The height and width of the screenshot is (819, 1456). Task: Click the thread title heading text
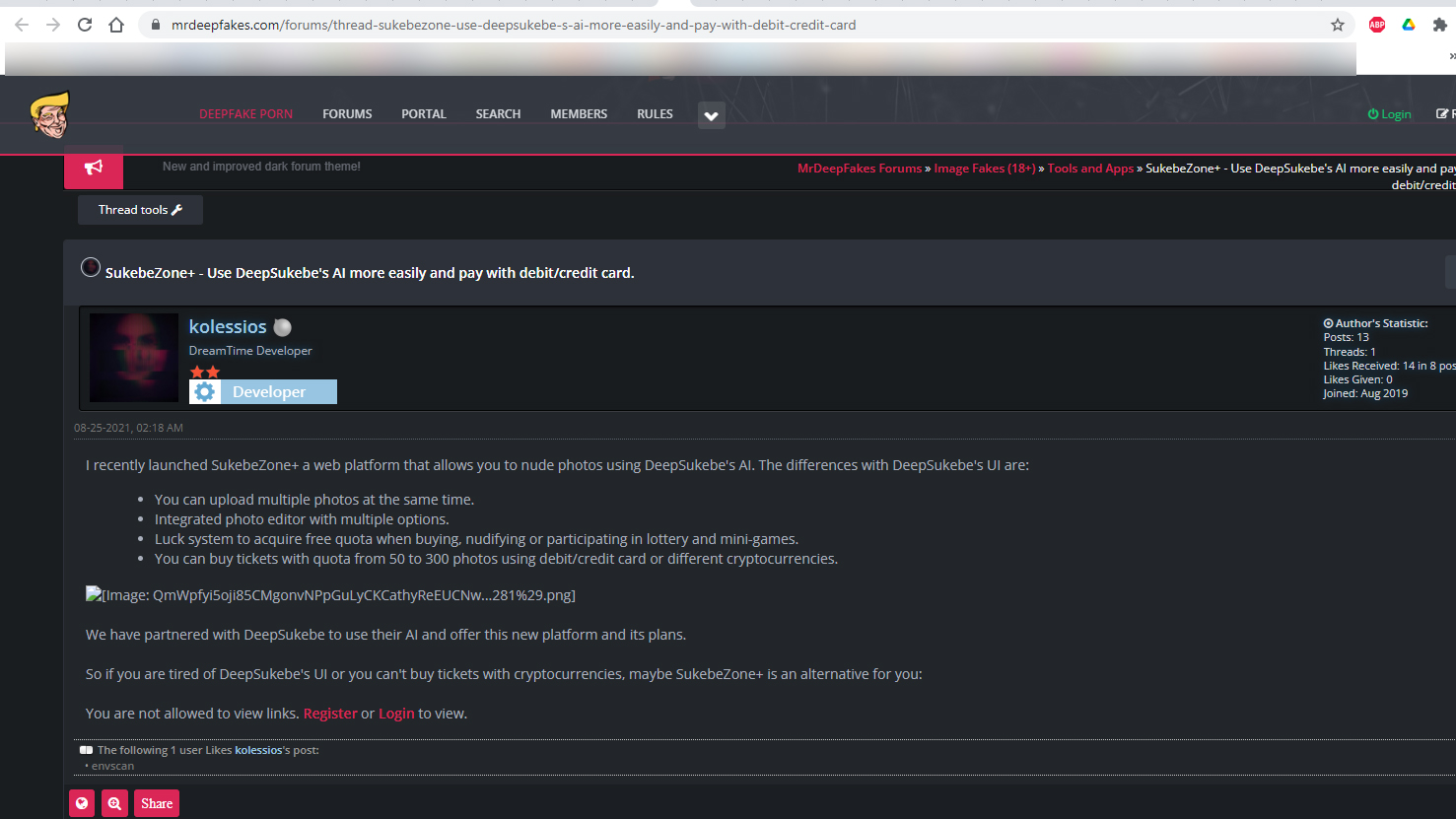point(370,273)
